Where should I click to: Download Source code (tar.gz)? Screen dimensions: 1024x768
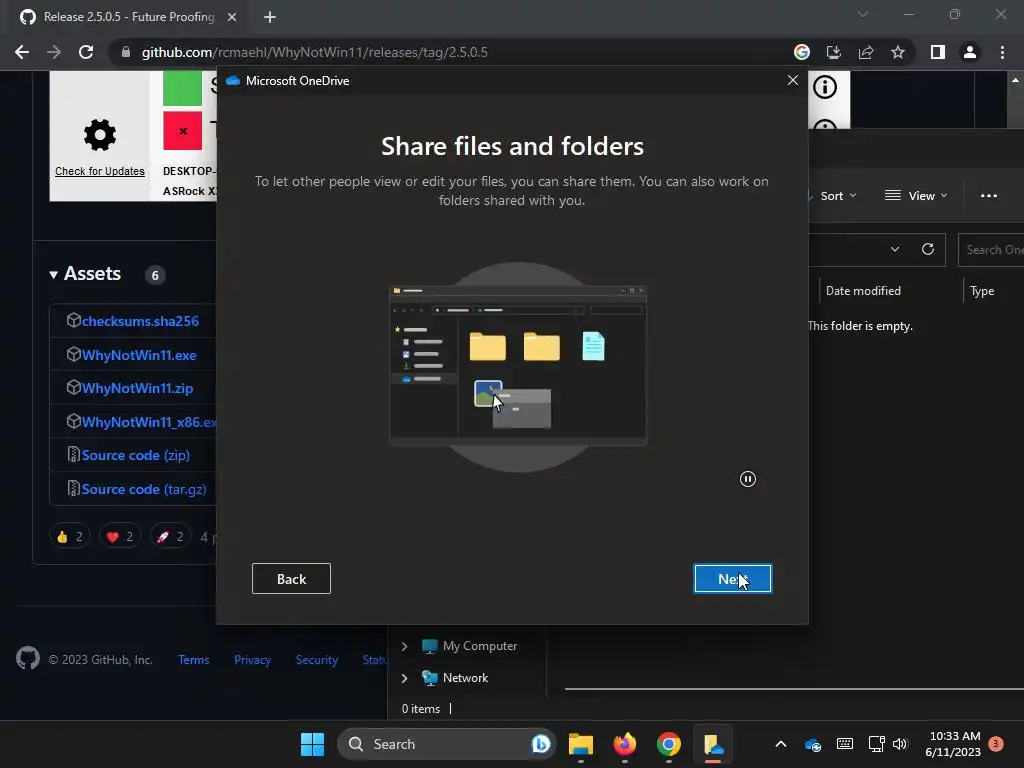point(144,489)
